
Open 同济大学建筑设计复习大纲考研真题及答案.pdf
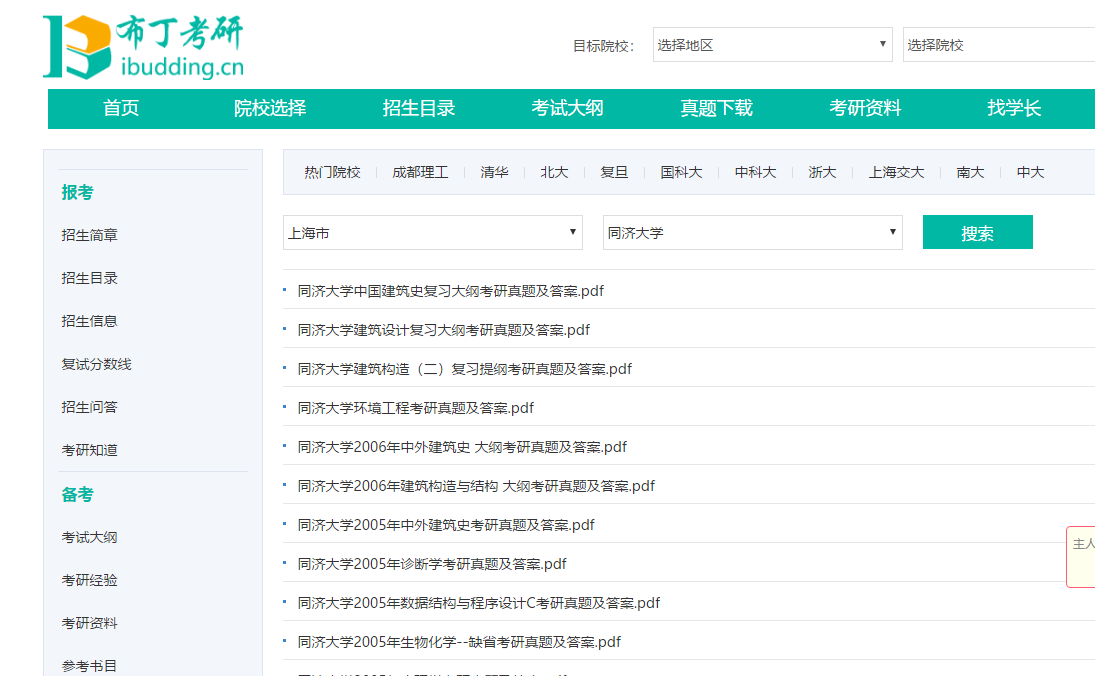tap(443, 330)
